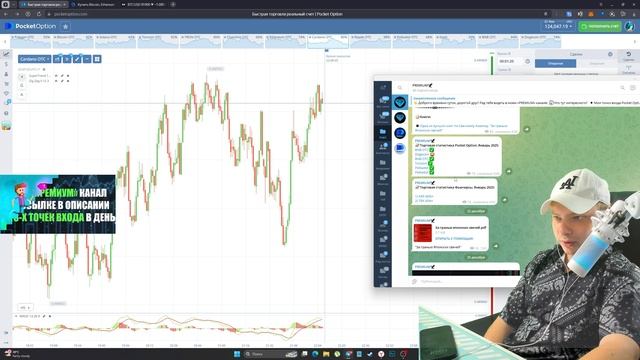Open the indicators button in chart toolbar
The height and width of the screenshot is (360, 640).
[x=67, y=59]
